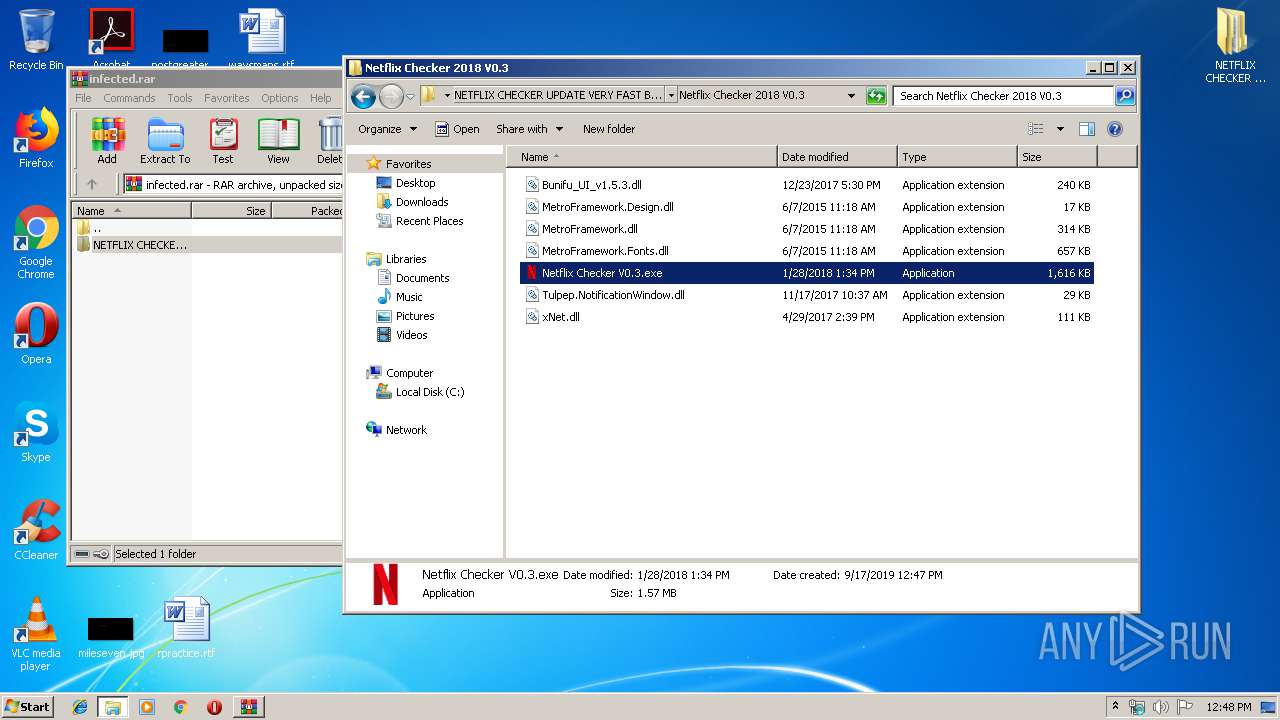Select Netflix Checker V0.3.exe file
The width and height of the screenshot is (1280, 720).
click(x=807, y=273)
